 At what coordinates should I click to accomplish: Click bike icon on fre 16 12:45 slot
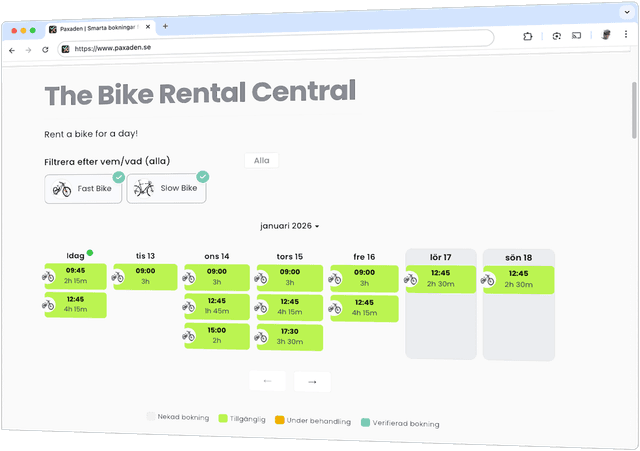point(335,308)
